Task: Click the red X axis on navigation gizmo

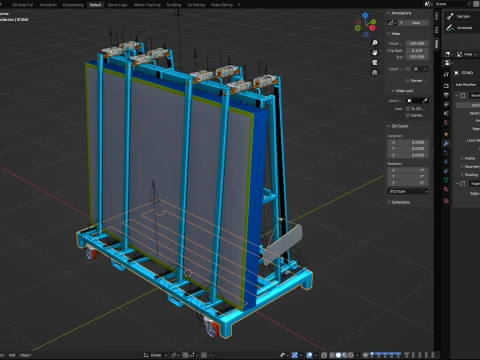Action: pyautogui.click(x=373, y=28)
